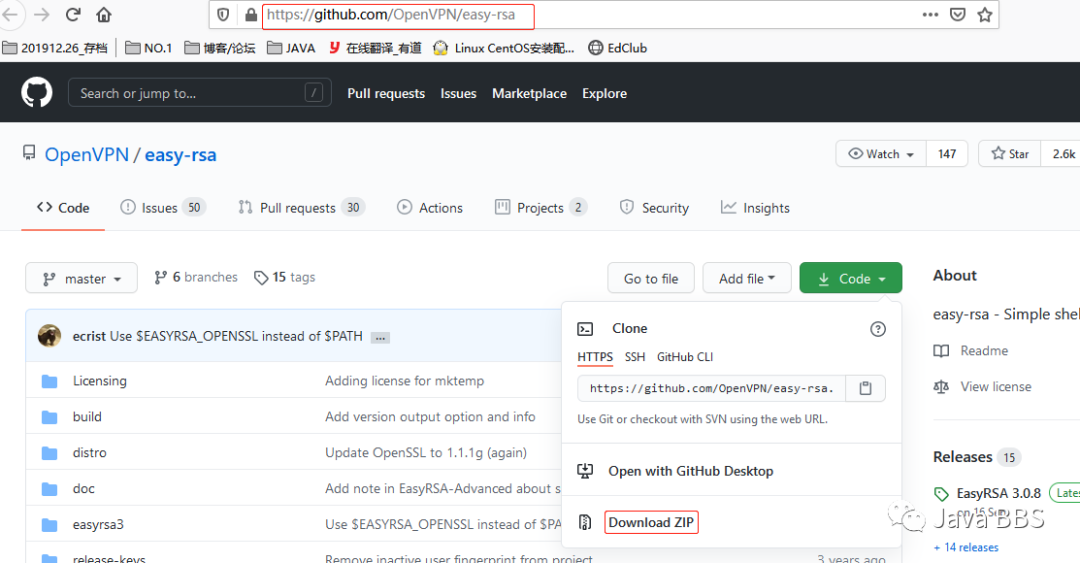Viewport: 1080px width, 563px height.
Task: Expand the commit message ellipsis button
Action: click(380, 338)
